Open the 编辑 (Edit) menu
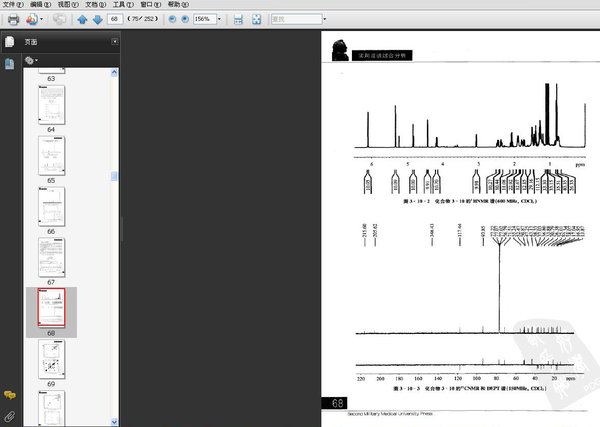This screenshot has height=427, width=600. tap(40, 5)
